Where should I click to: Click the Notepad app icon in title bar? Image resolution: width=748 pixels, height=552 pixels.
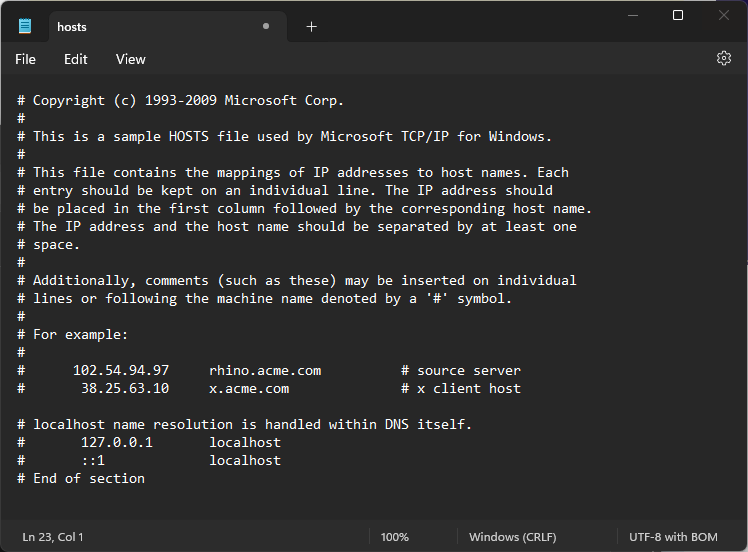(x=25, y=26)
